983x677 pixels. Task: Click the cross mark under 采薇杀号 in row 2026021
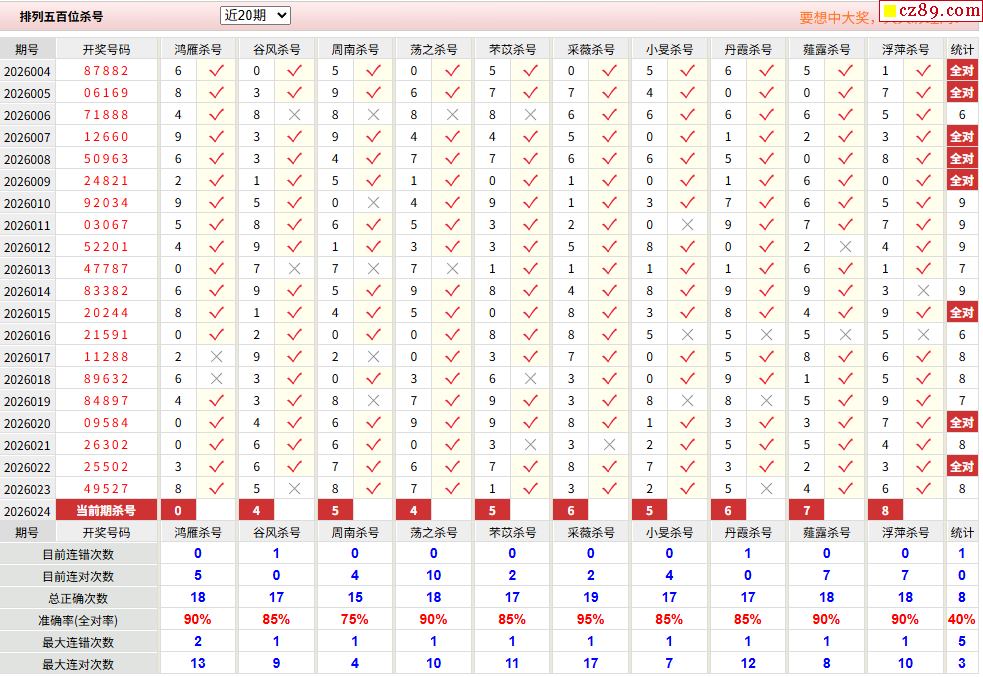tap(609, 444)
